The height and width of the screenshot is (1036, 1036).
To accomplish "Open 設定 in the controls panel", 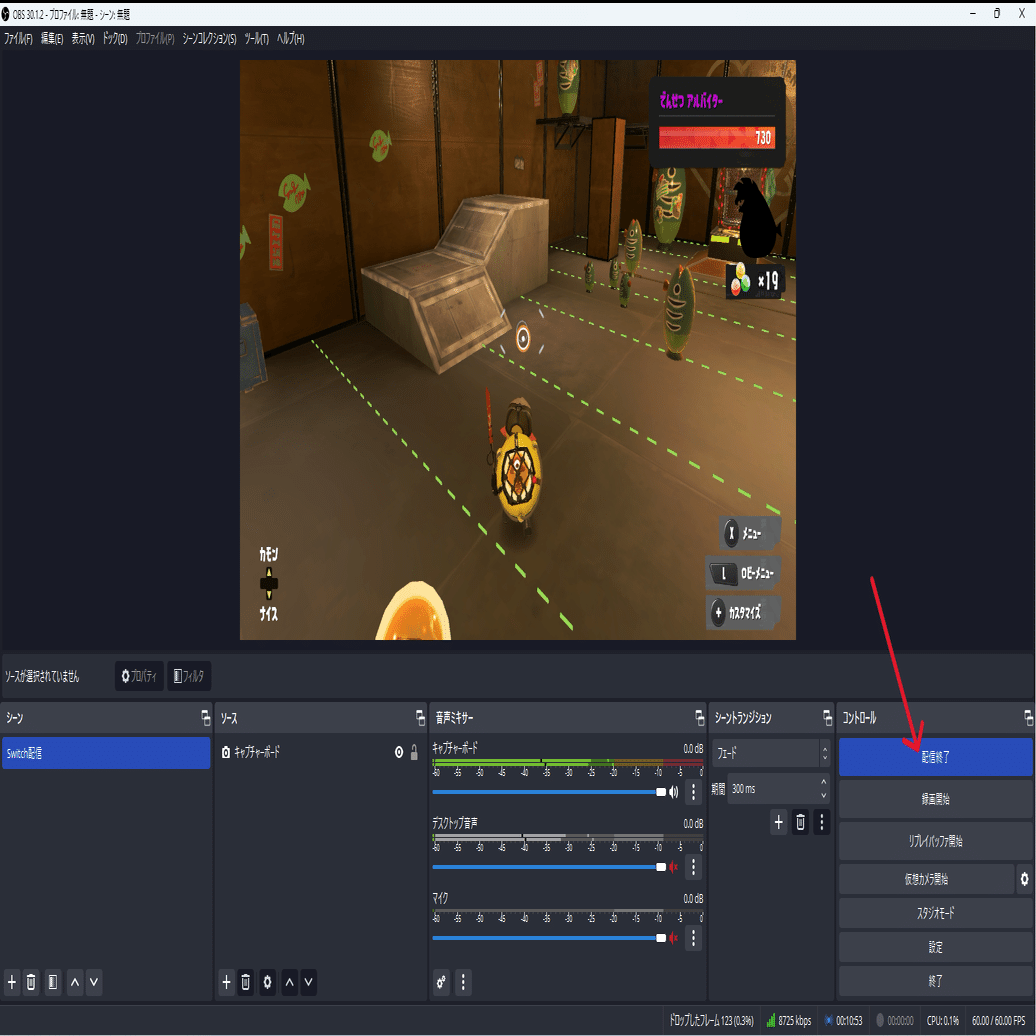I will coord(936,947).
